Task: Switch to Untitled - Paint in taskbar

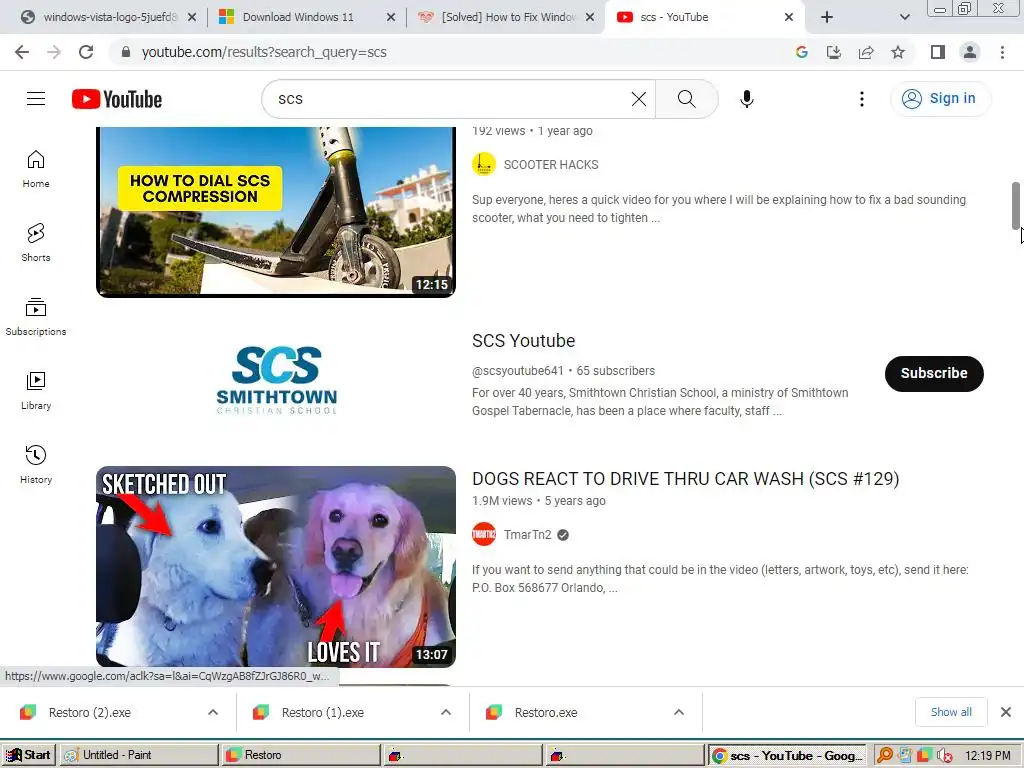Action: 139,755
